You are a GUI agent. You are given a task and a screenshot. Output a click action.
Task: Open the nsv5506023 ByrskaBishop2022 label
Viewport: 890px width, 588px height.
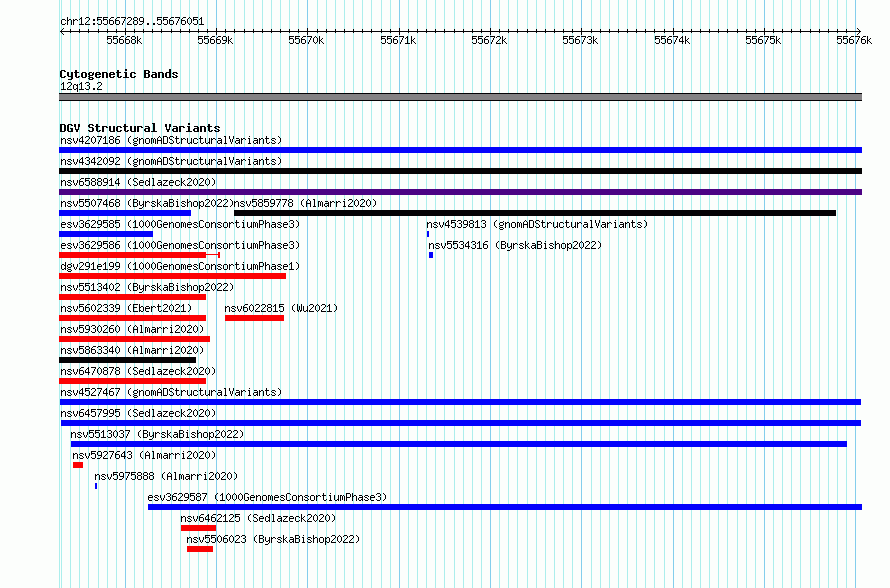274,539
